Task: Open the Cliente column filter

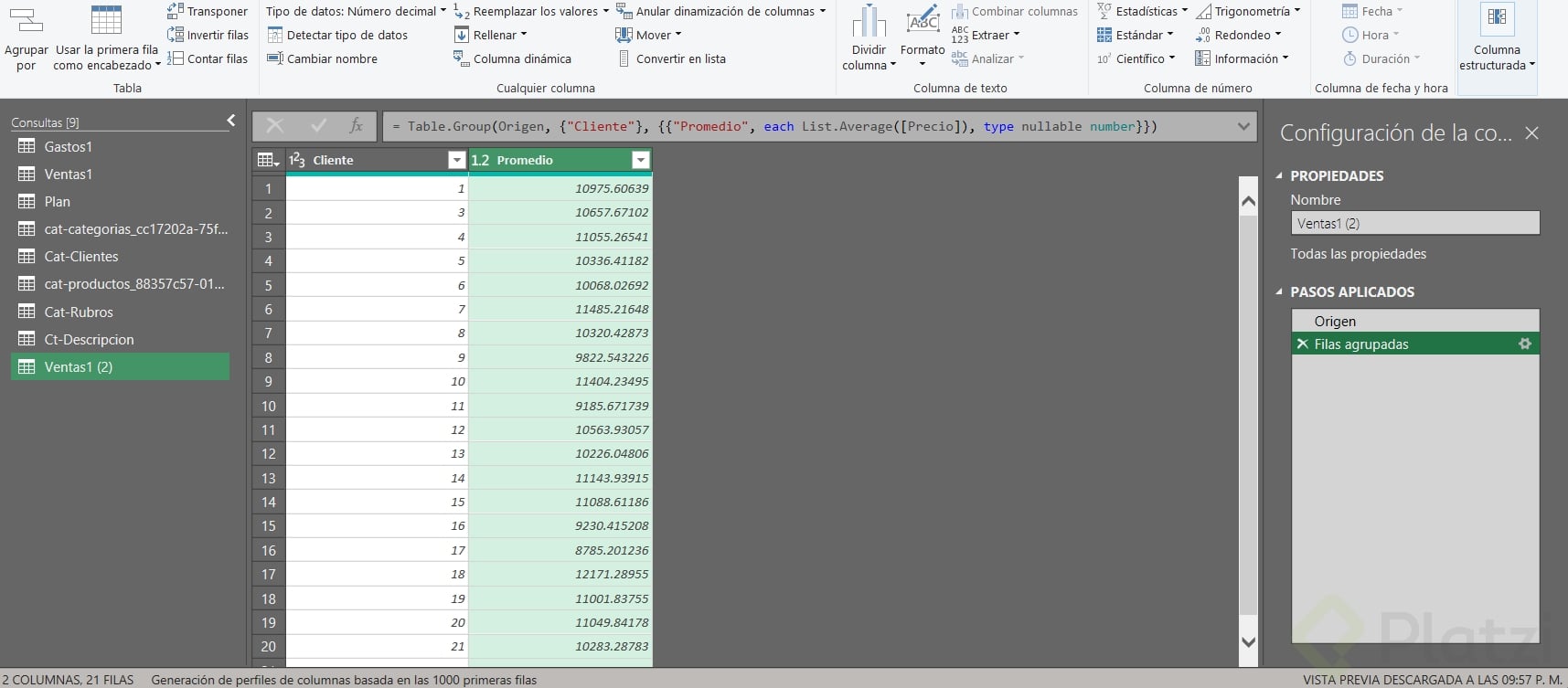Action: point(457,160)
